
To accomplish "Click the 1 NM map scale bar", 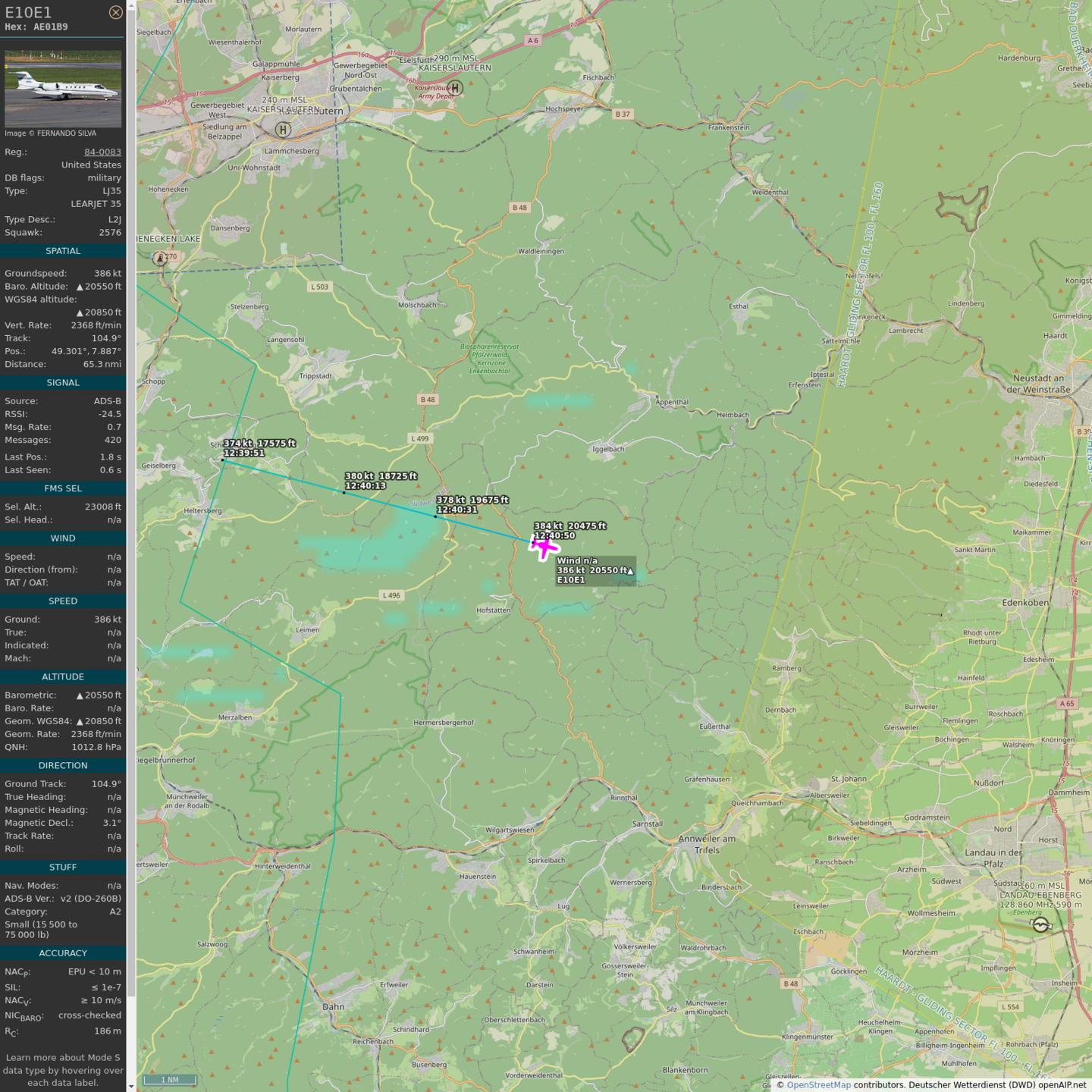I will coord(168,1080).
